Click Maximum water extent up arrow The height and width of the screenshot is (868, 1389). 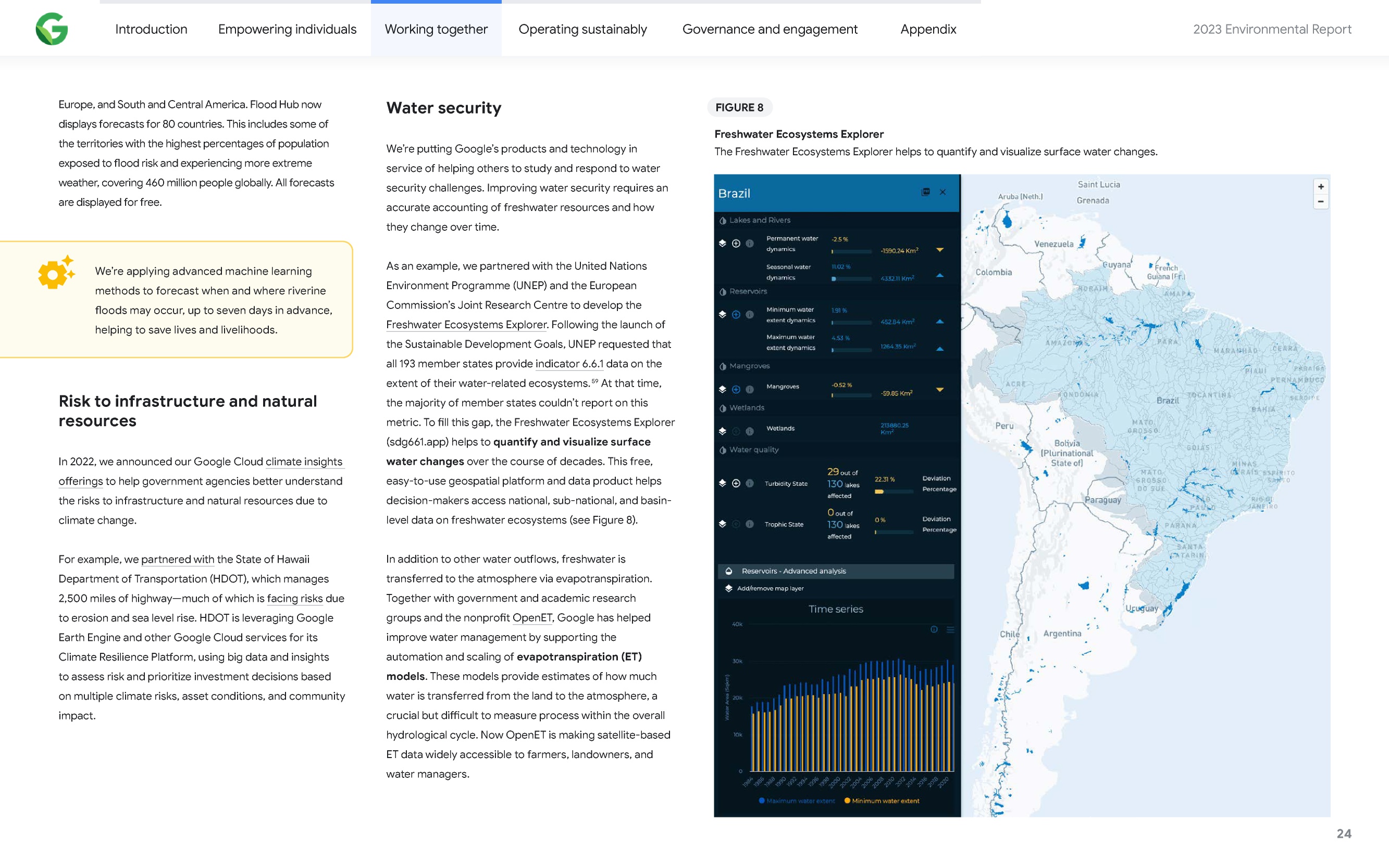pos(939,349)
